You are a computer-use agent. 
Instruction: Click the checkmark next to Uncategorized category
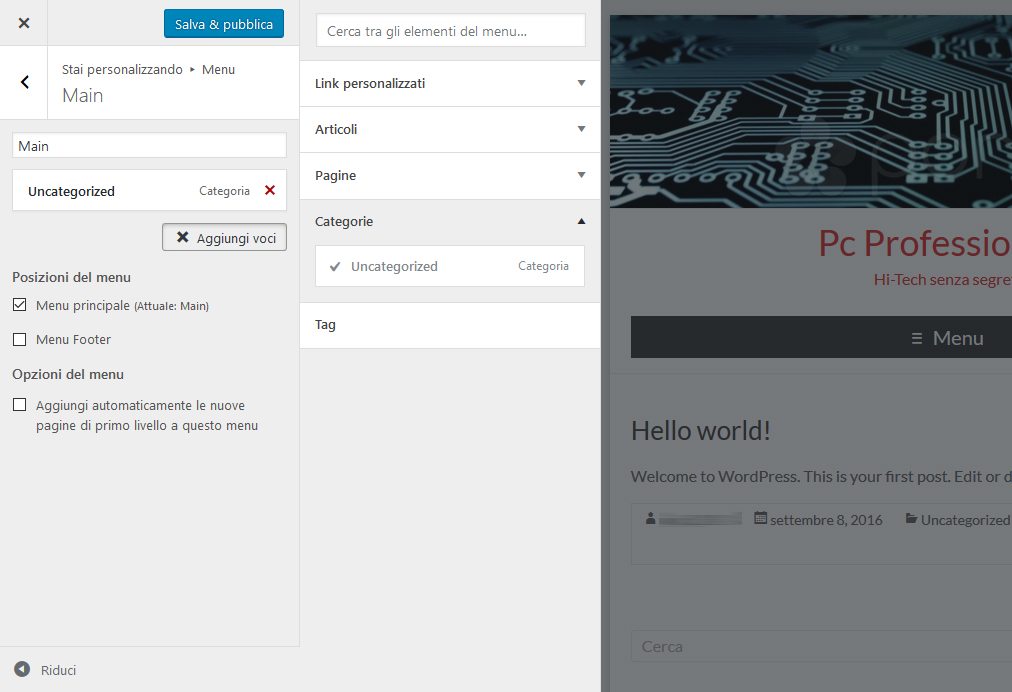[335, 266]
